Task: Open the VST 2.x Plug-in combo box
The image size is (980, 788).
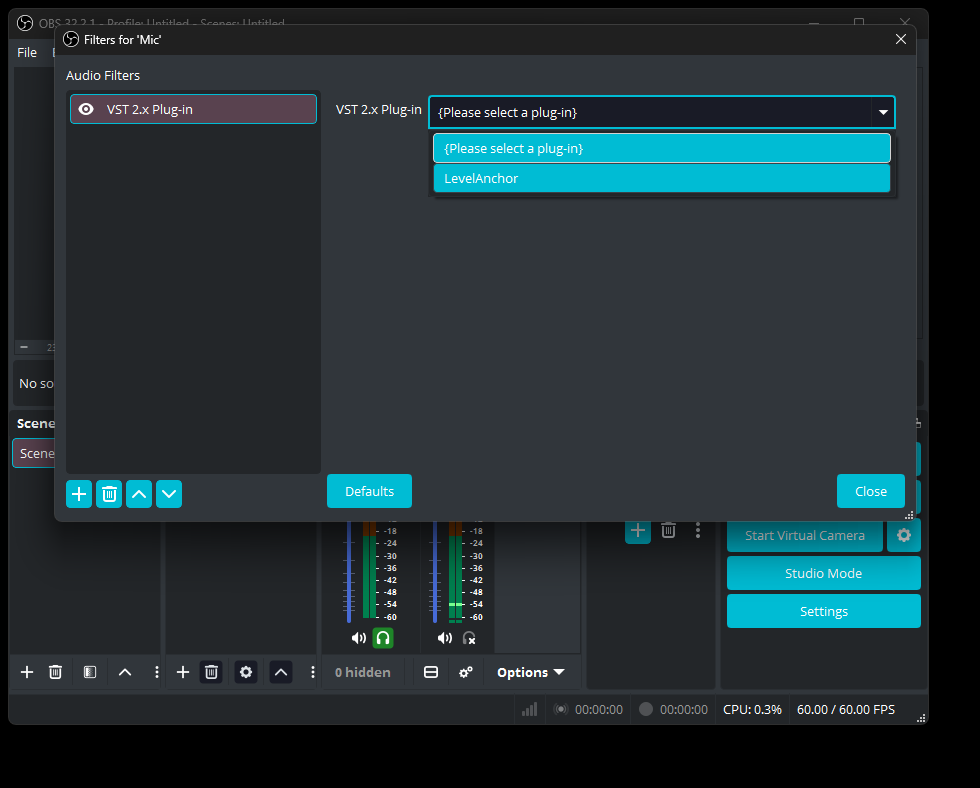Action: point(662,112)
